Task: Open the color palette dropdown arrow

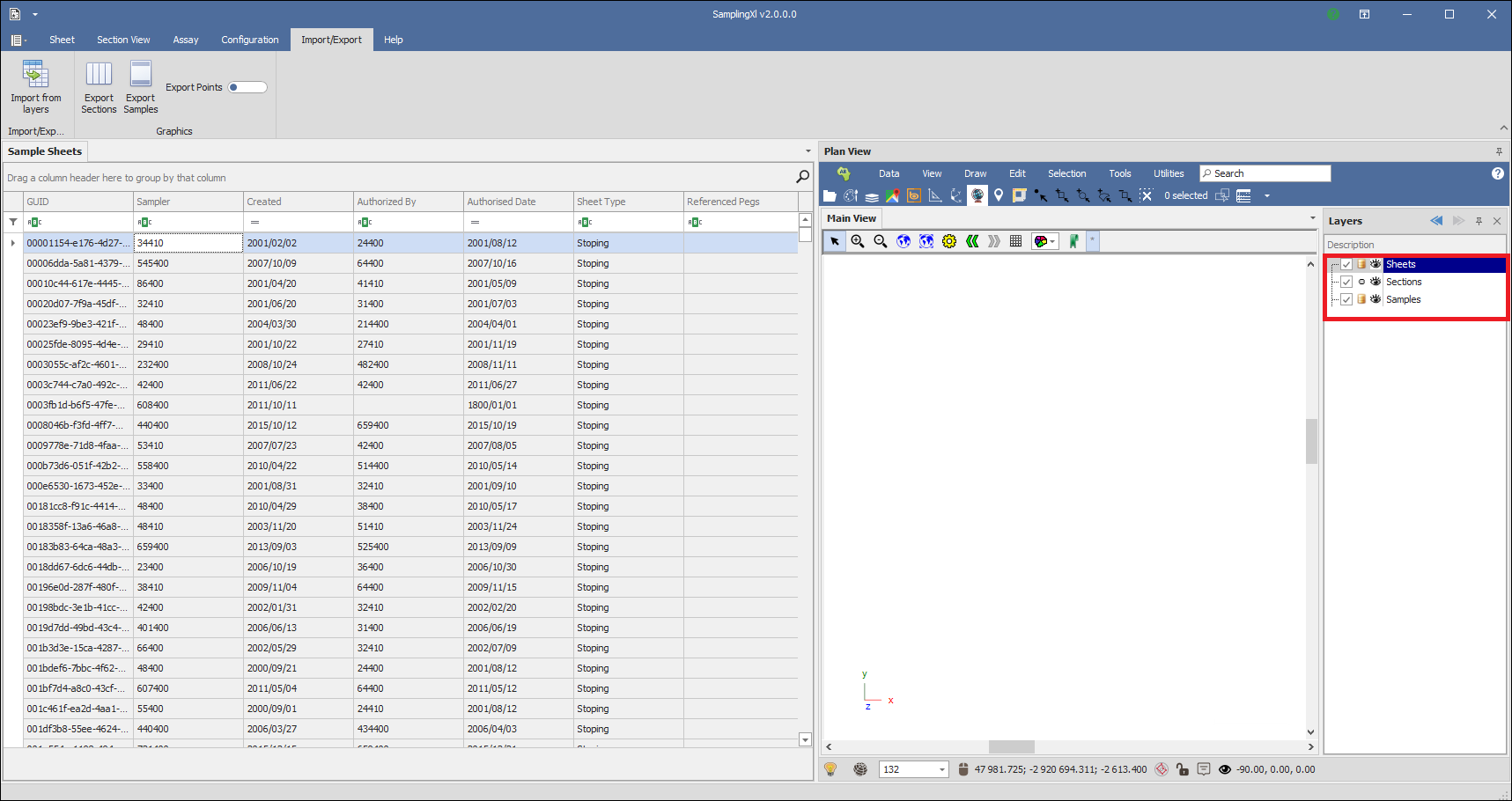Action: point(1052,241)
